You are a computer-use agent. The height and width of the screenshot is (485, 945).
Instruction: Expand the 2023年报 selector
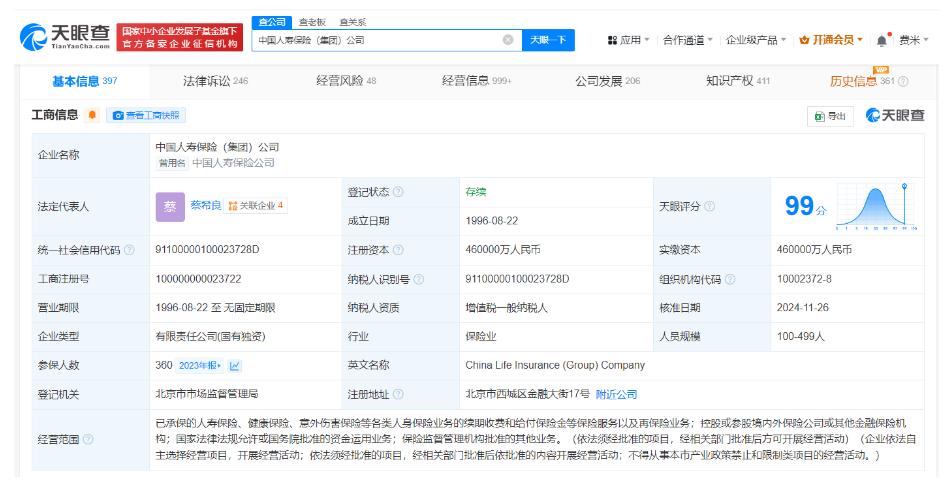point(200,366)
